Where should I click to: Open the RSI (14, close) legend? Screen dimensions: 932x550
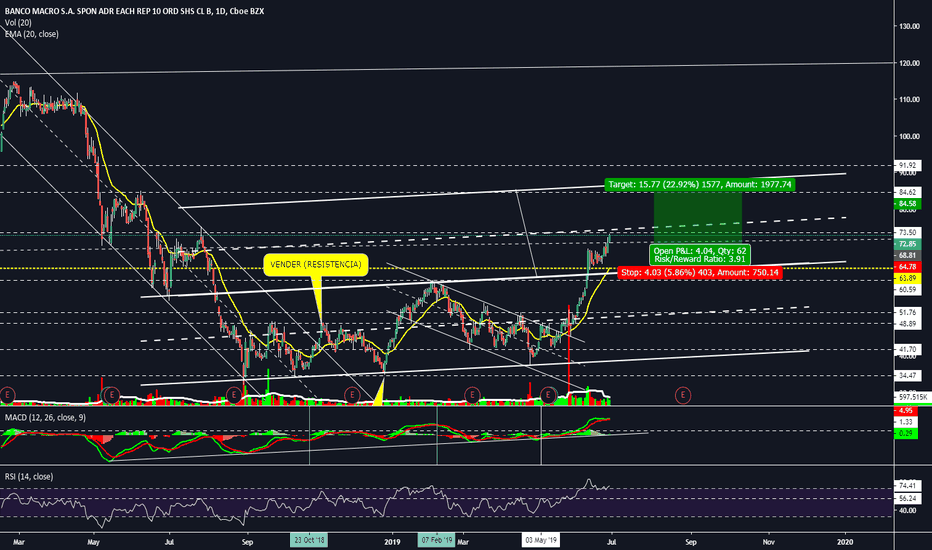click(x=29, y=476)
